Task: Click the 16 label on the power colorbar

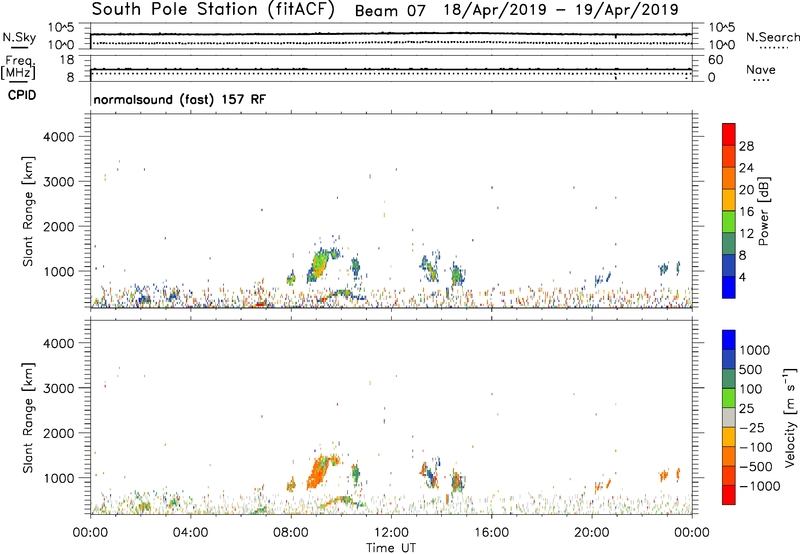Action: tap(746, 212)
